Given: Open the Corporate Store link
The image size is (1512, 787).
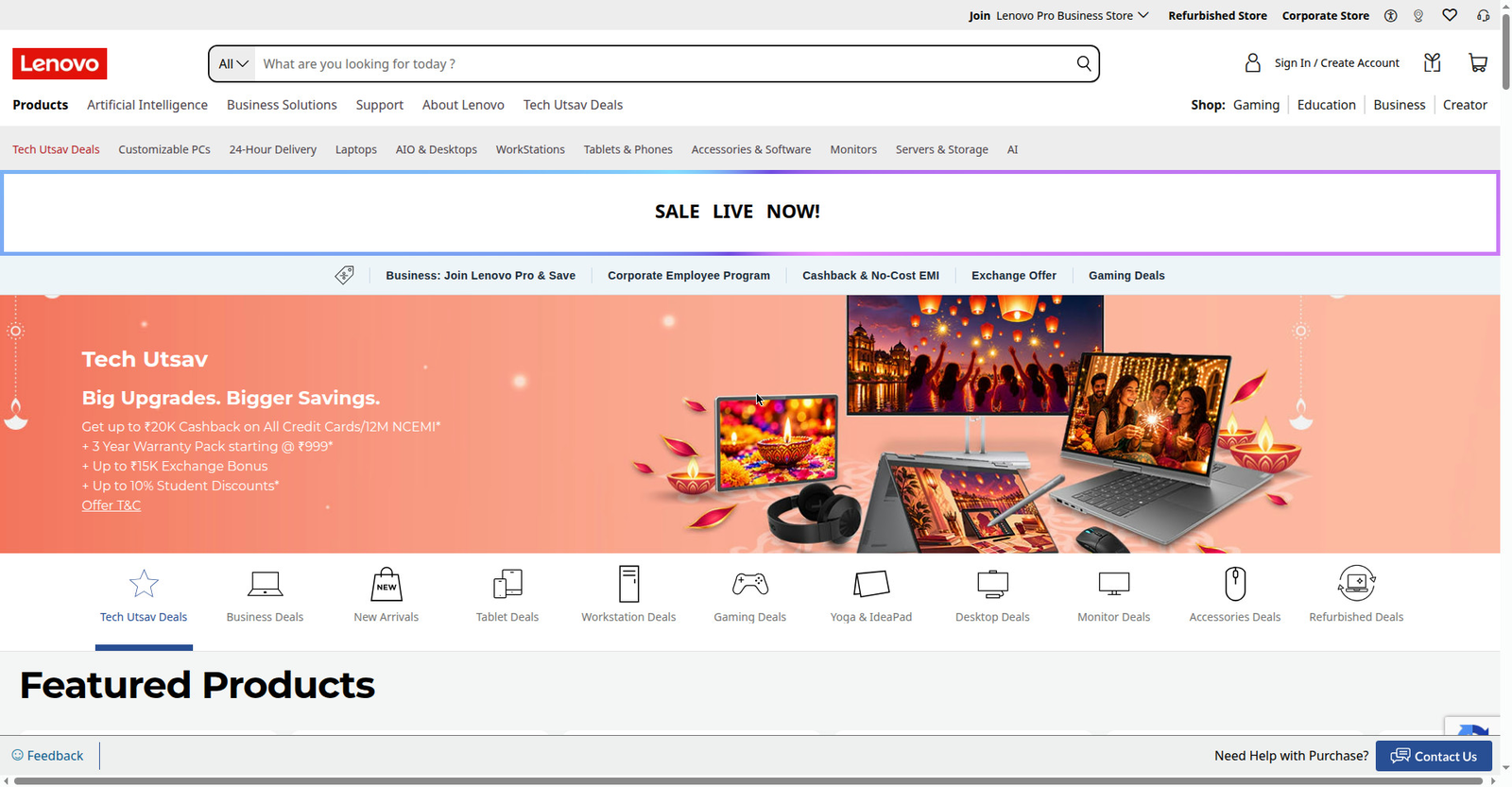Looking at the screenshot, I should 1326,15.
